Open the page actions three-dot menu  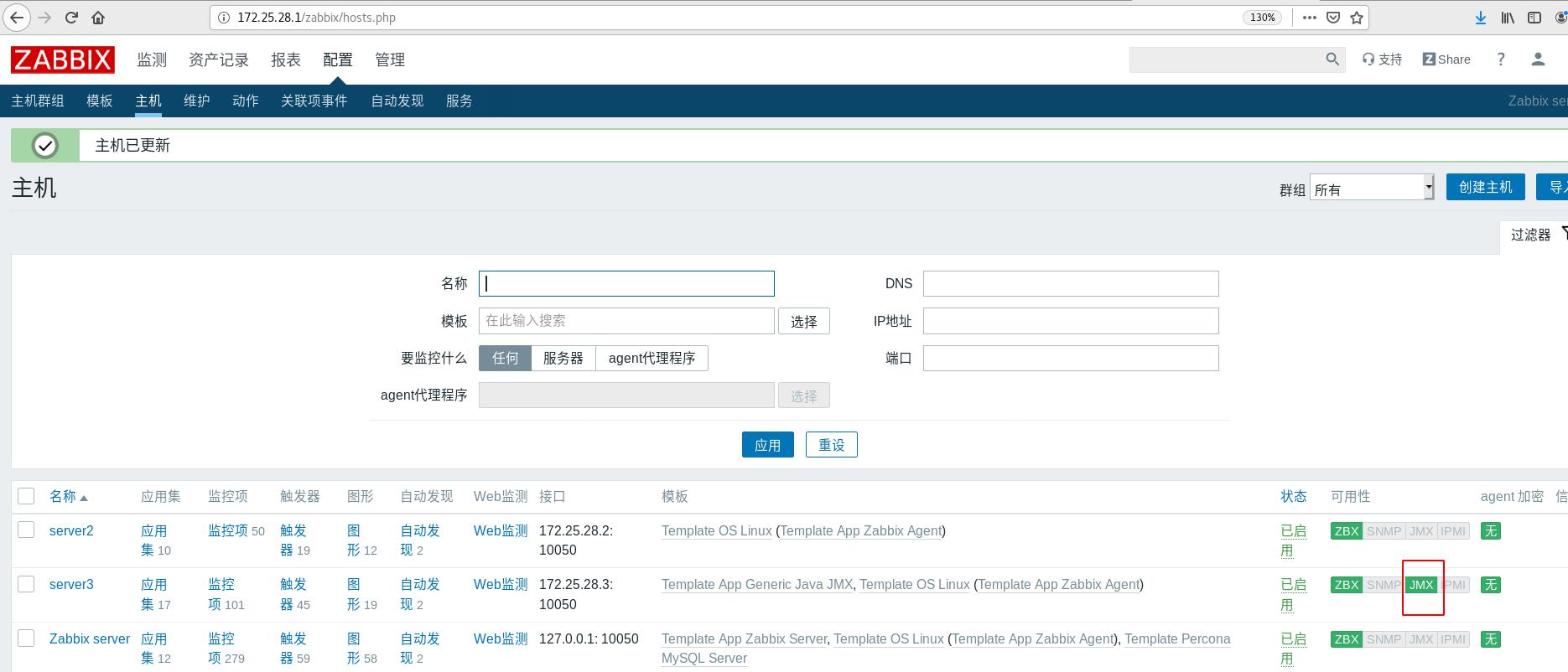pos(1310,18)
